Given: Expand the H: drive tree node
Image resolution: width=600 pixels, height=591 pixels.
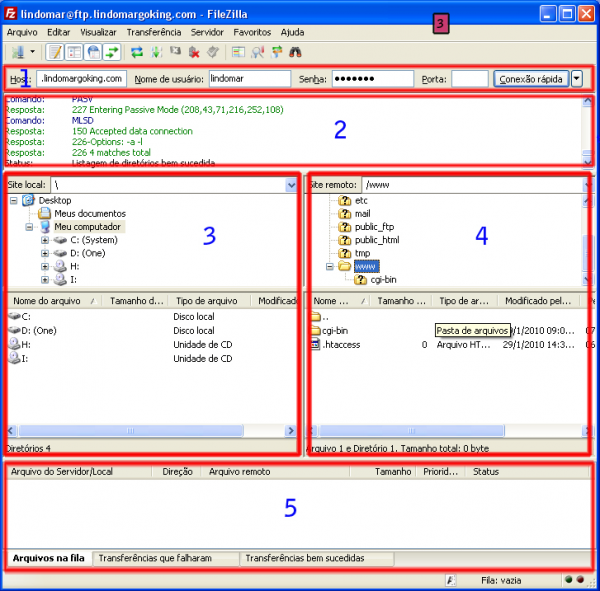Looking at the screenshot, I should pos(45,266).
